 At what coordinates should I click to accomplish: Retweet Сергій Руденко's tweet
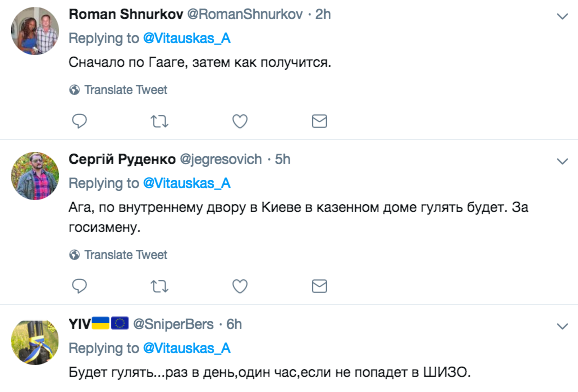coord(160,286)
